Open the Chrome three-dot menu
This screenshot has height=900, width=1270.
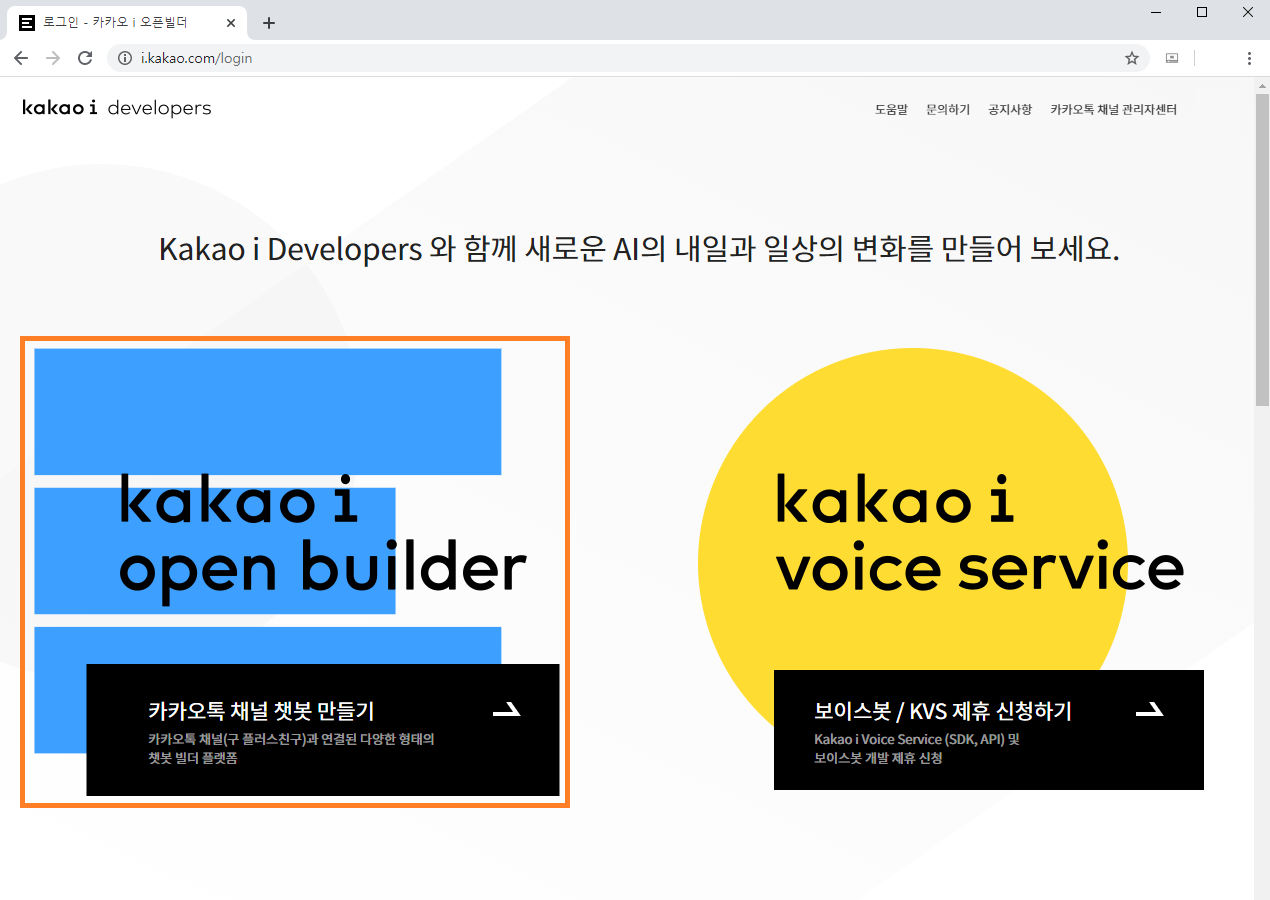(x=1249, y=58)
